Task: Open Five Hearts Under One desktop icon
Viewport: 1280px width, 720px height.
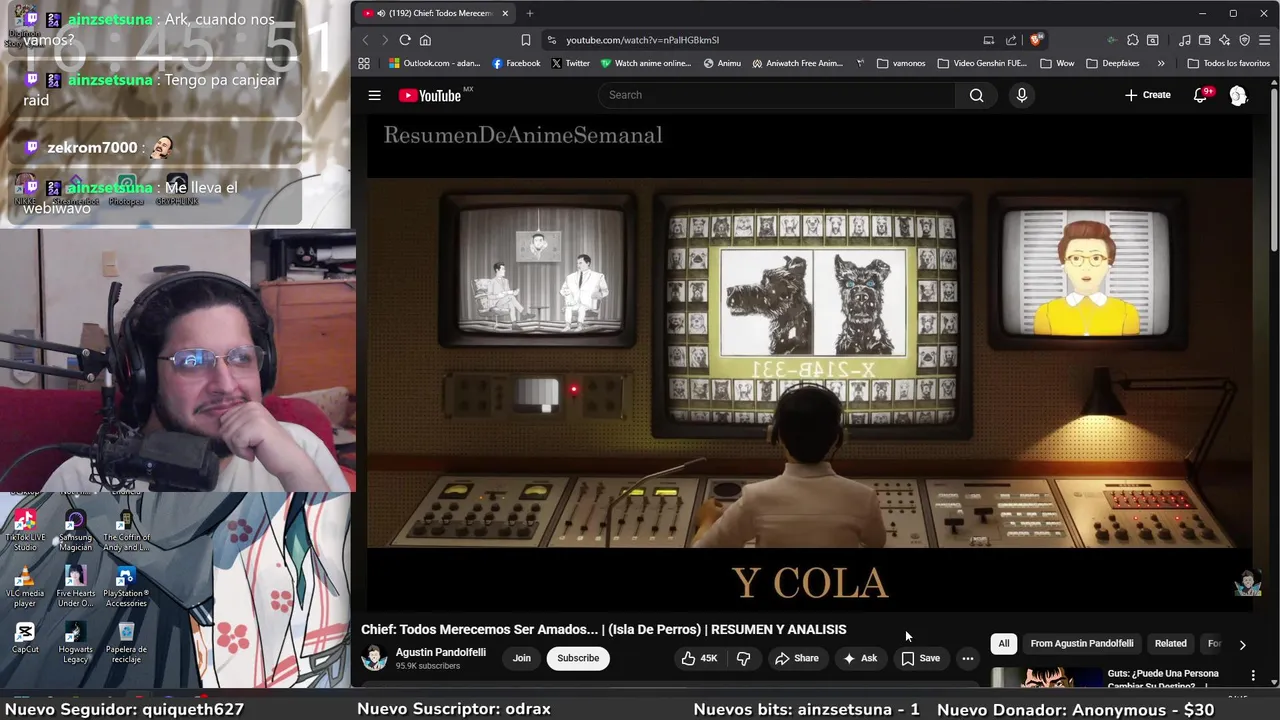Action: tap(75, 586)
